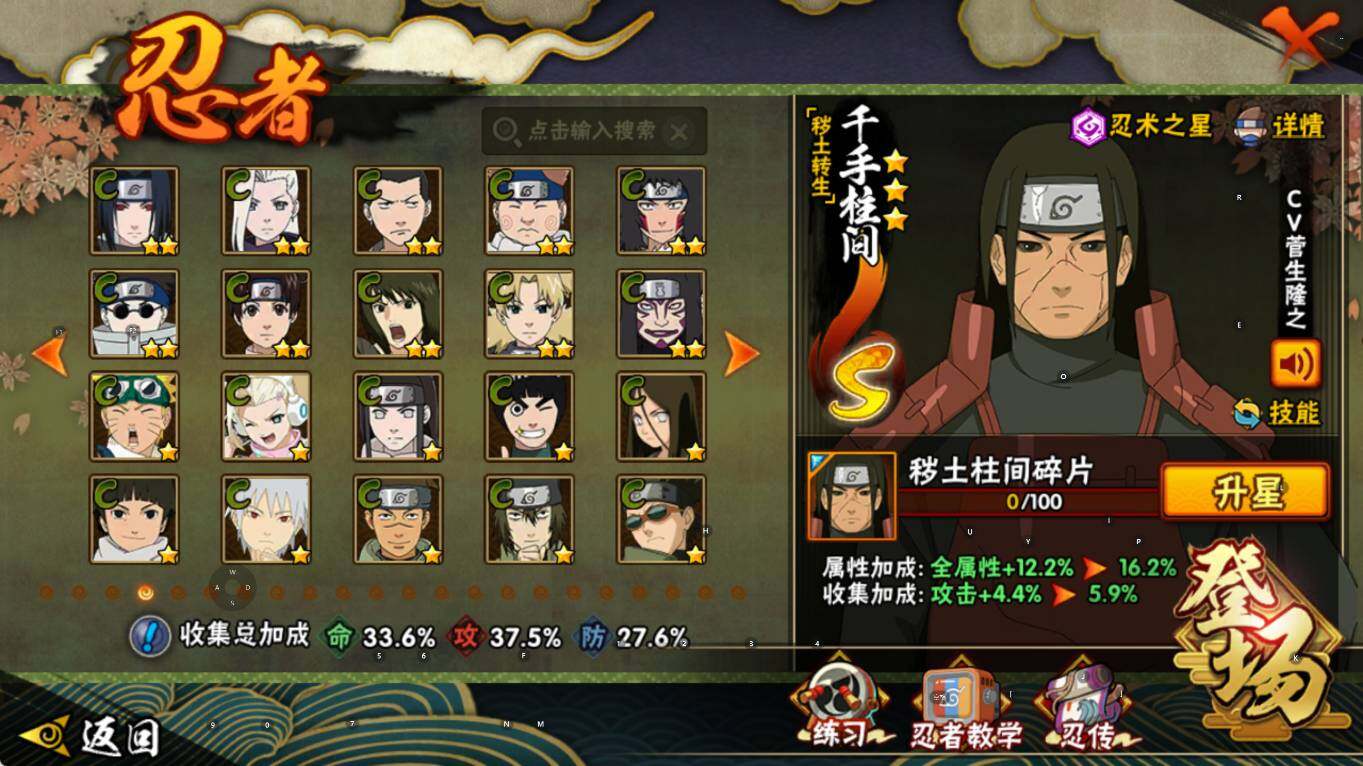1363x766 pixels.
Task: Select the highlighted page indicator dot
Action: click(145, 592)
